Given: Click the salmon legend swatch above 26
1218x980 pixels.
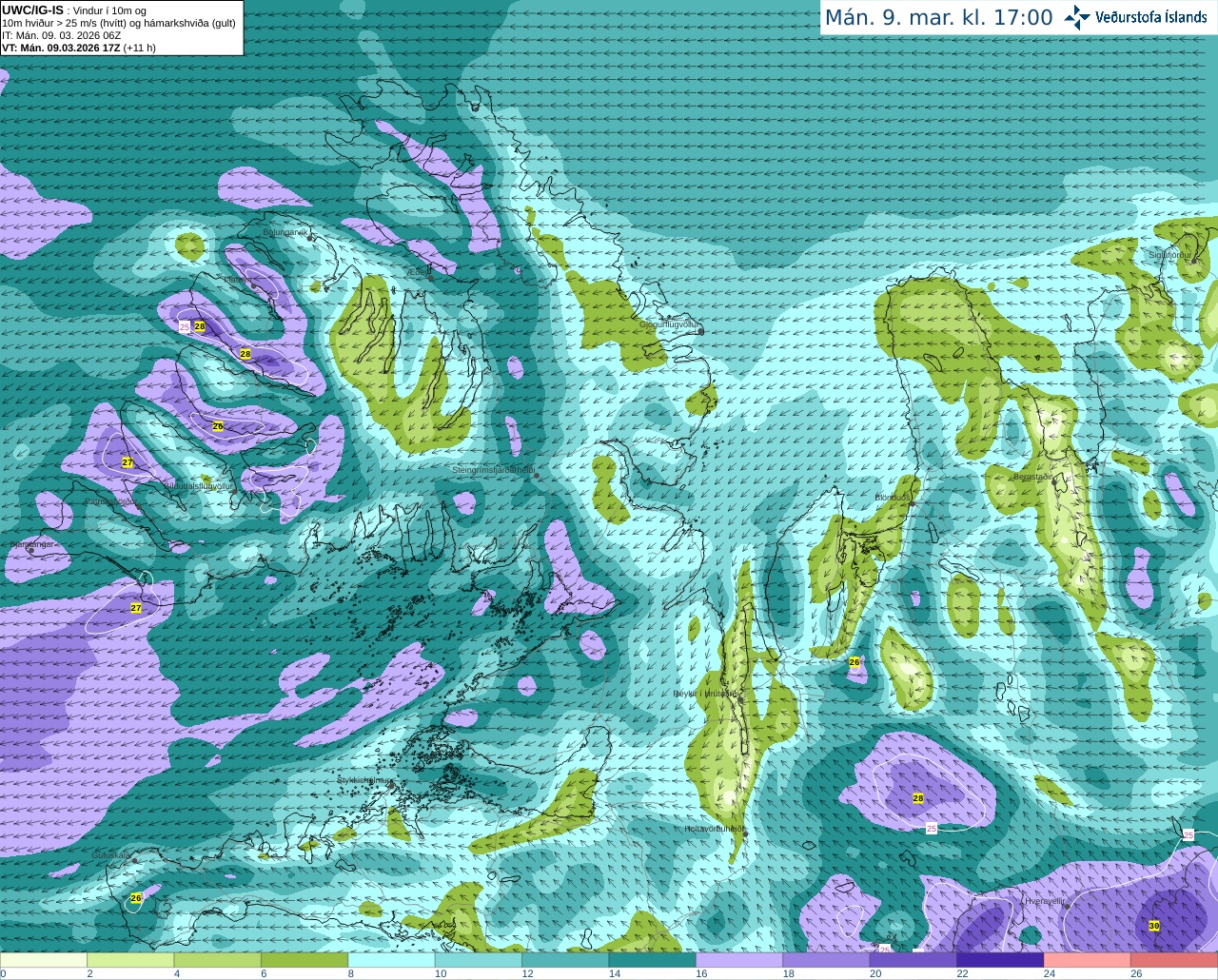Looking at the screenshot, I should point(1175,960).
